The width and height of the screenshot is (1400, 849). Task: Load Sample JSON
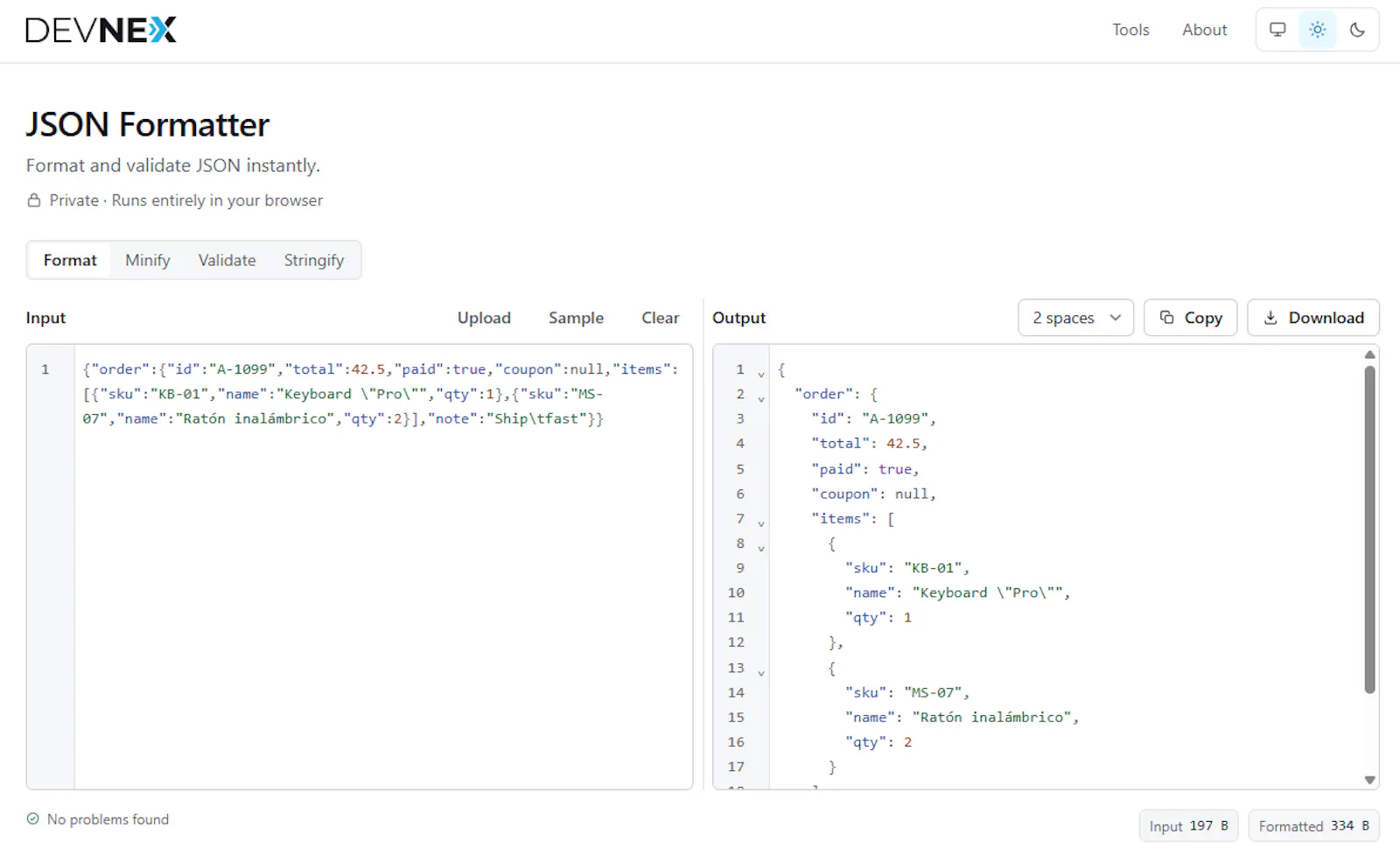(576, 318)
